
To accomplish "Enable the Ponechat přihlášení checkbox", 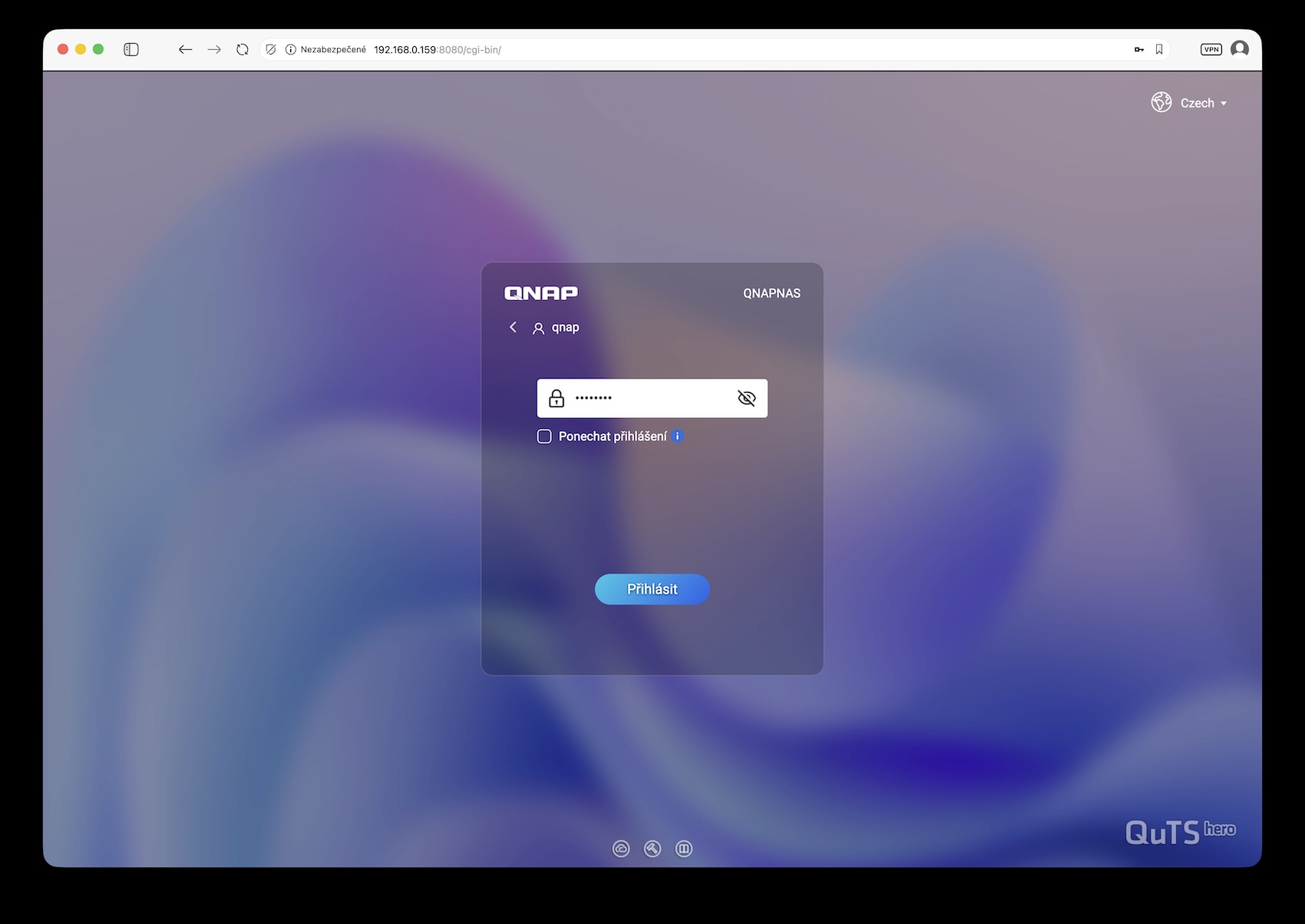I will [544, 437].
